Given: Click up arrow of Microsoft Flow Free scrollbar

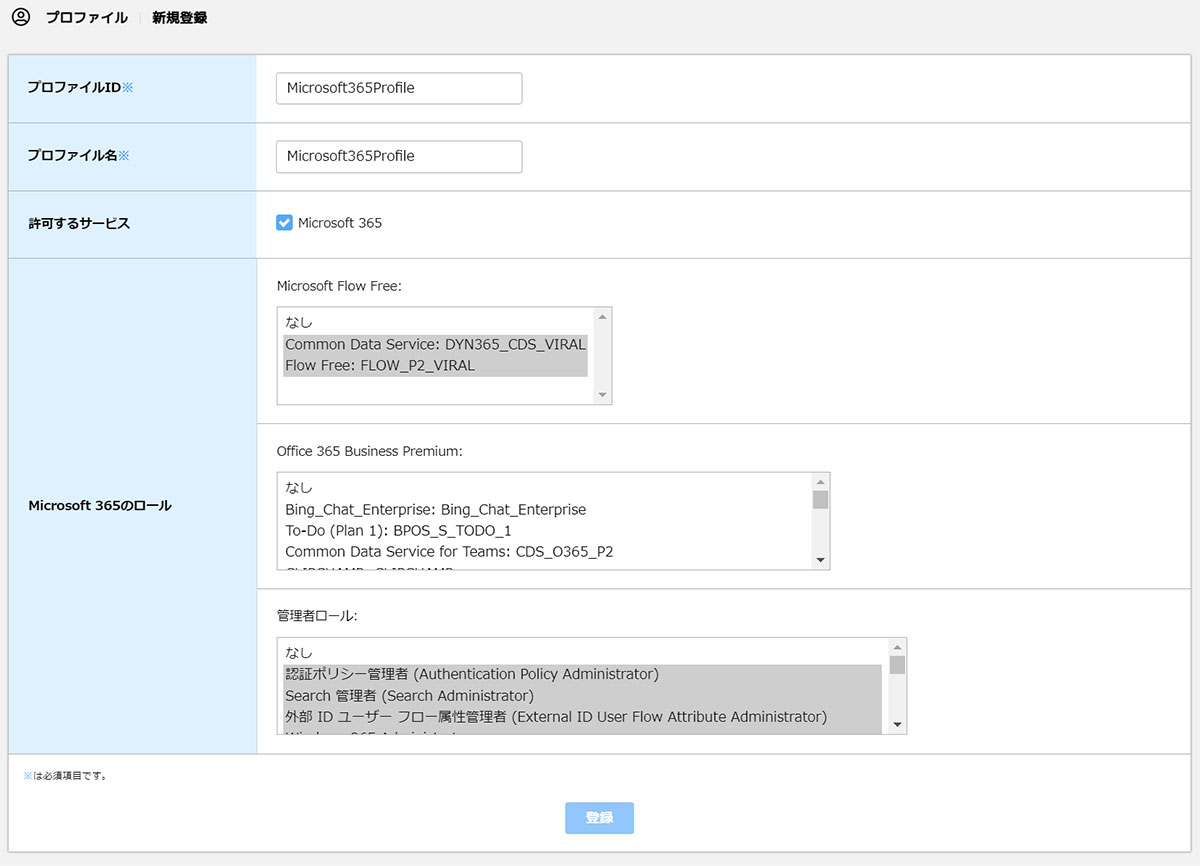Looking at the screenshot, I should click(x=602, y=317).
